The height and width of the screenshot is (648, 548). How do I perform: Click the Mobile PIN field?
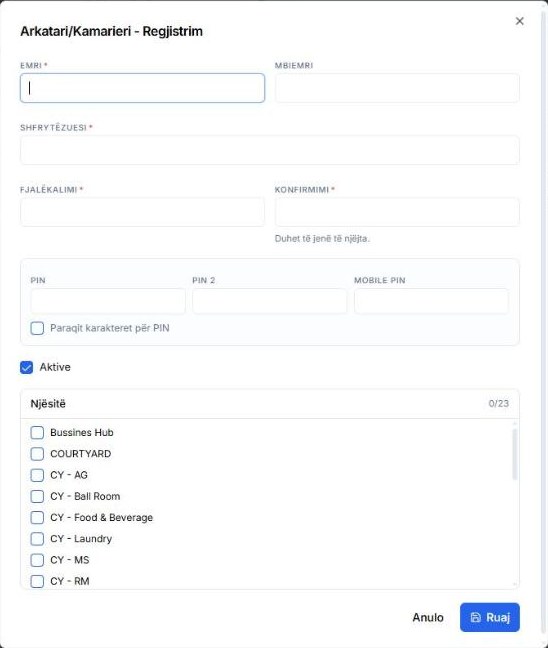click(x=431, y=301)
